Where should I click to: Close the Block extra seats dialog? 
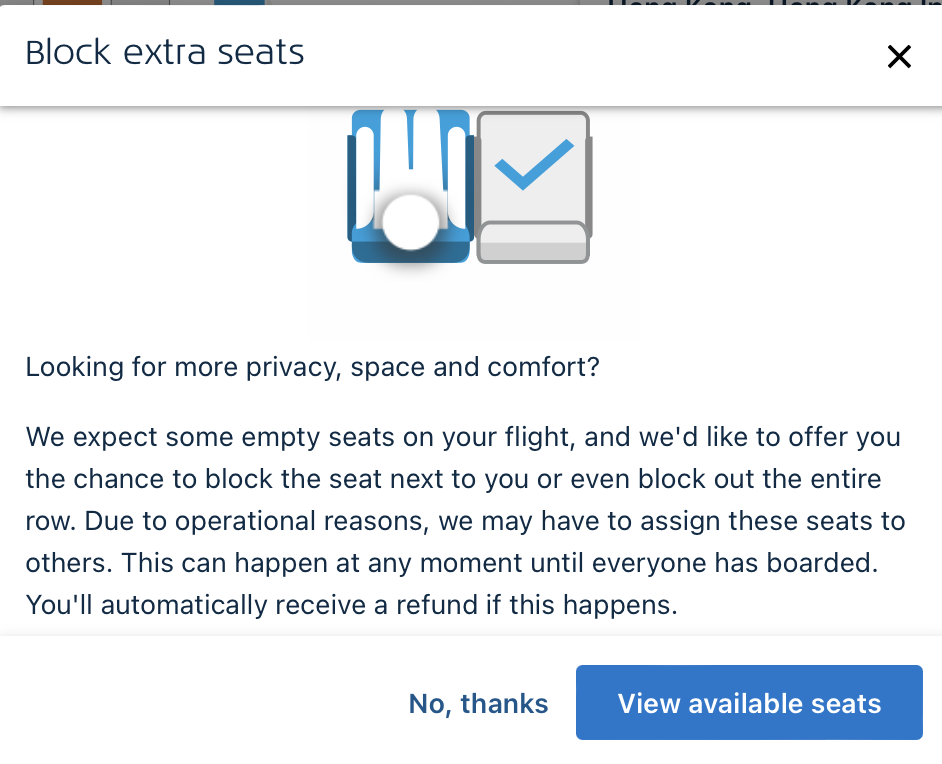click(x=899, y=57)
